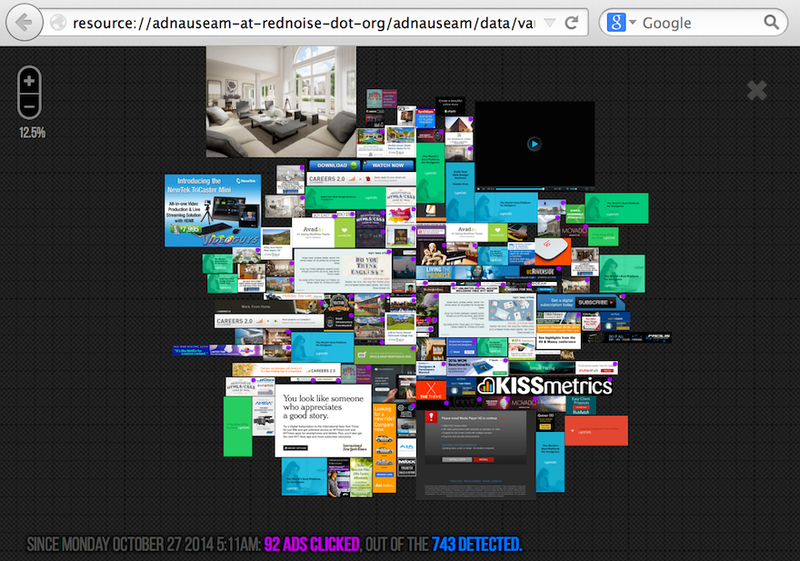Click the '92 ADS CLICKED' text
Image resolution: width=800 pixels, height=561 pixels.
click(312, 544)
